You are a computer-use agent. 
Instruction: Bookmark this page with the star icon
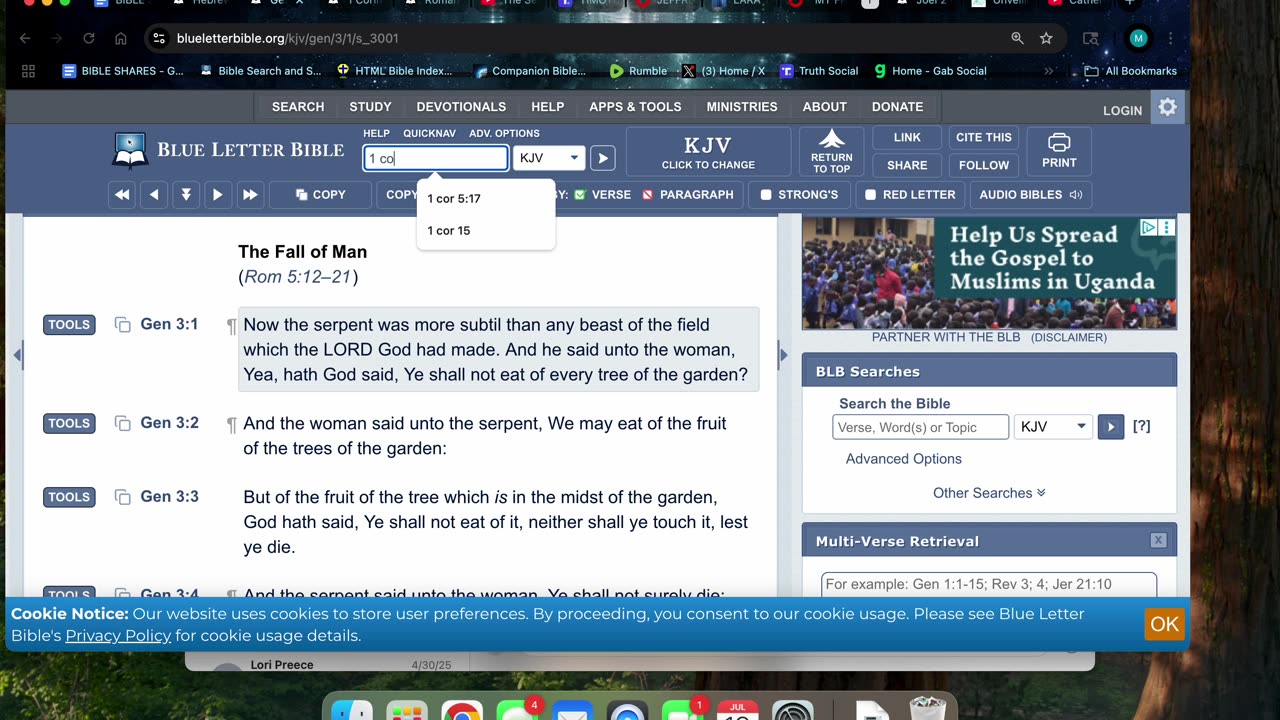coord(1046,38)
